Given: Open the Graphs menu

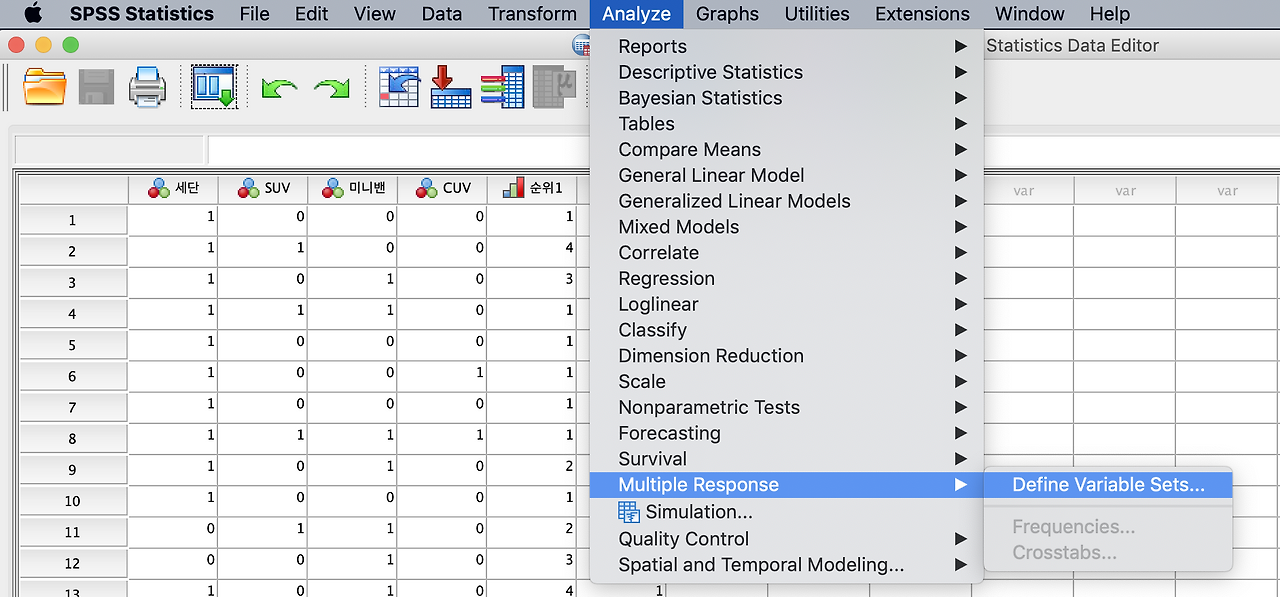Looking at the screenshot, I should click(x=727, y=14).
